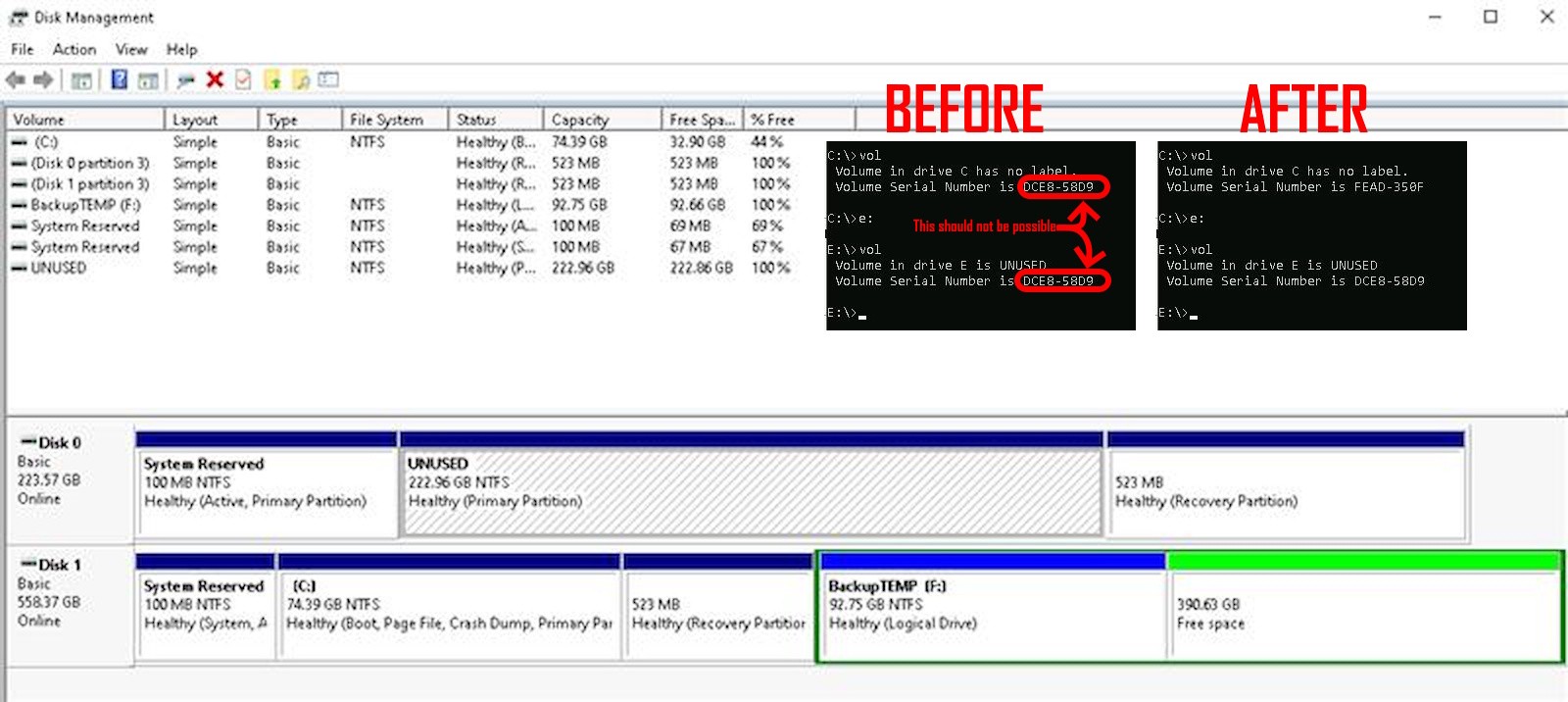Viewport: 1568px width, 702px height.
Task: Click the connect drive toolbar icon
Action: point(186,80)
